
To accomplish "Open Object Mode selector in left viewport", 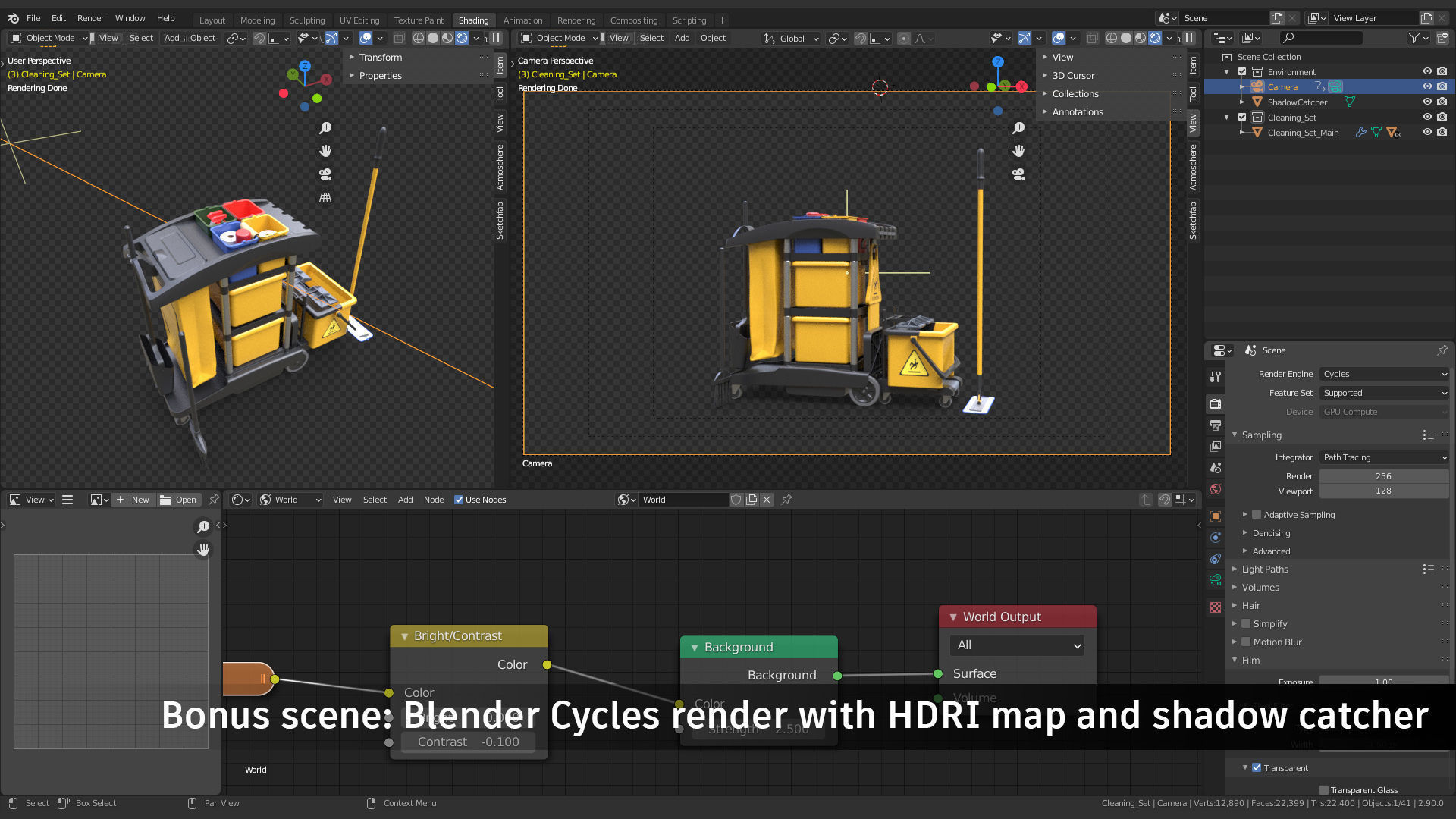I will coord(49,38).
